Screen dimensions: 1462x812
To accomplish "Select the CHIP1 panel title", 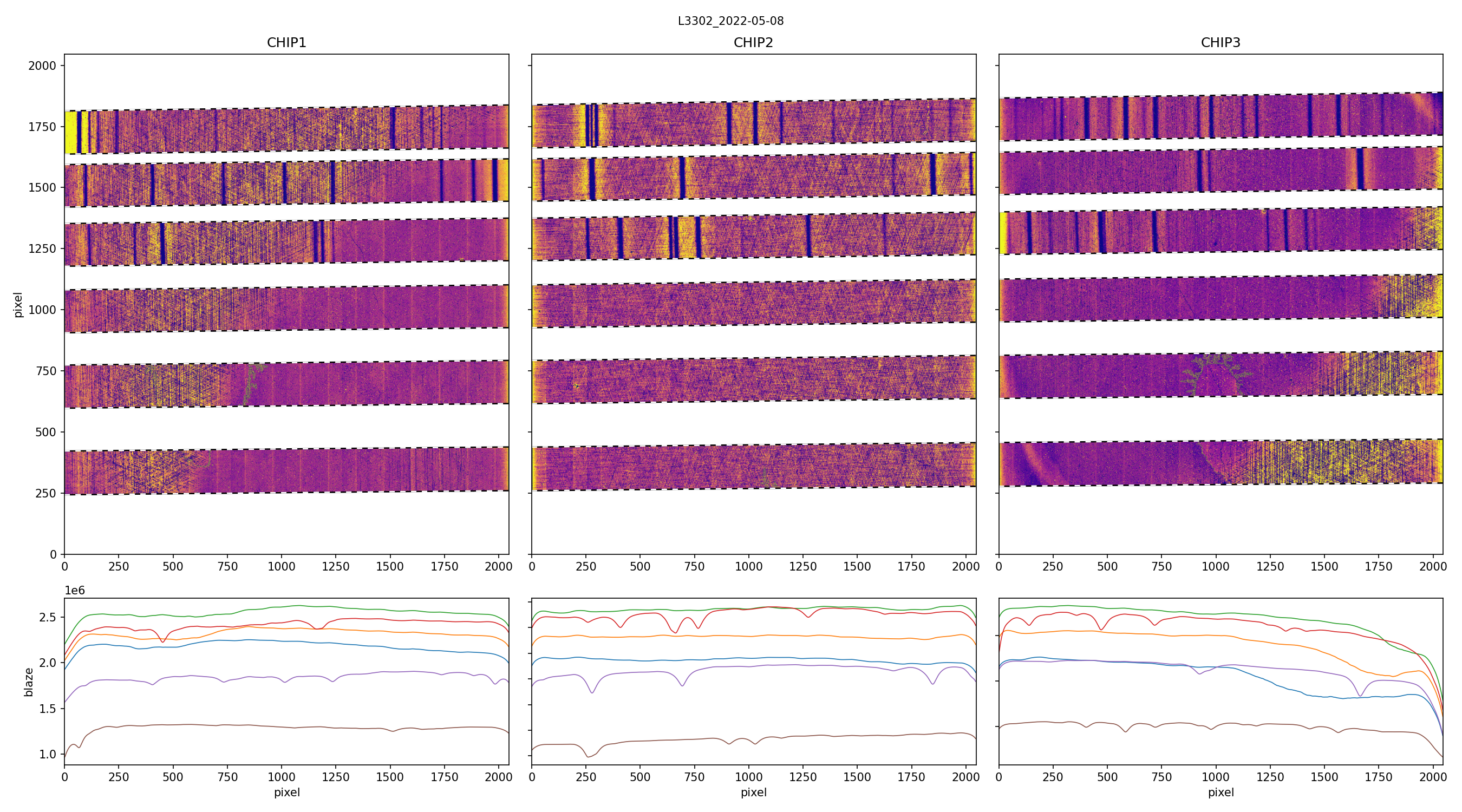I will 286,43.
